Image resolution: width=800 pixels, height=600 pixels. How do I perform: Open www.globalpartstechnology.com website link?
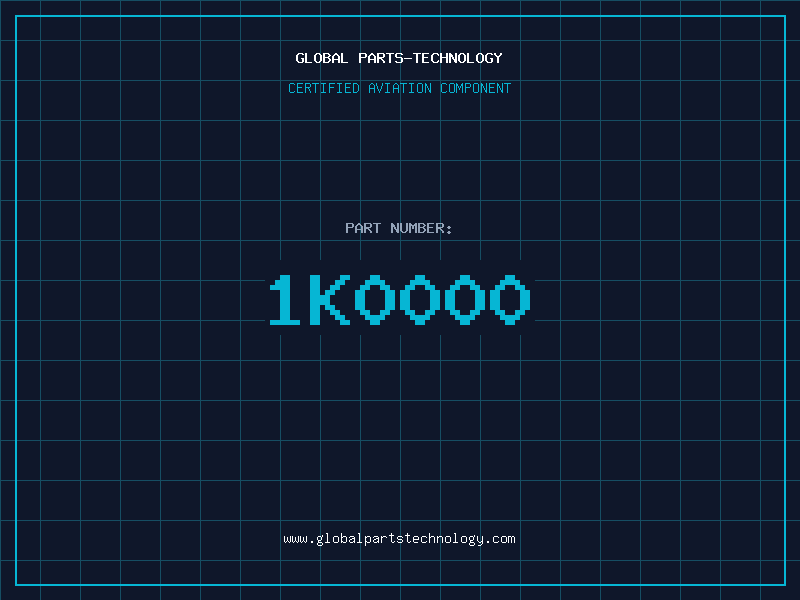point(399,539)
